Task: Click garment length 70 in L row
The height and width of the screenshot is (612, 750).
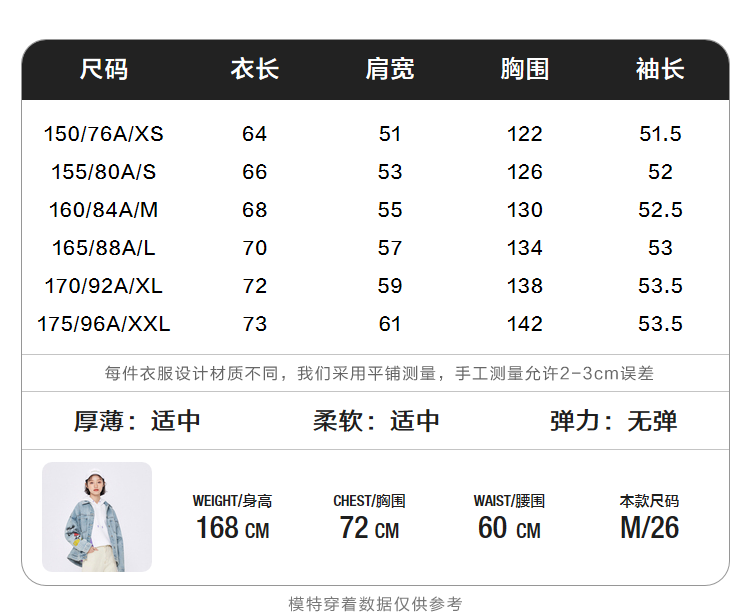Action: (x=254, y=248)
